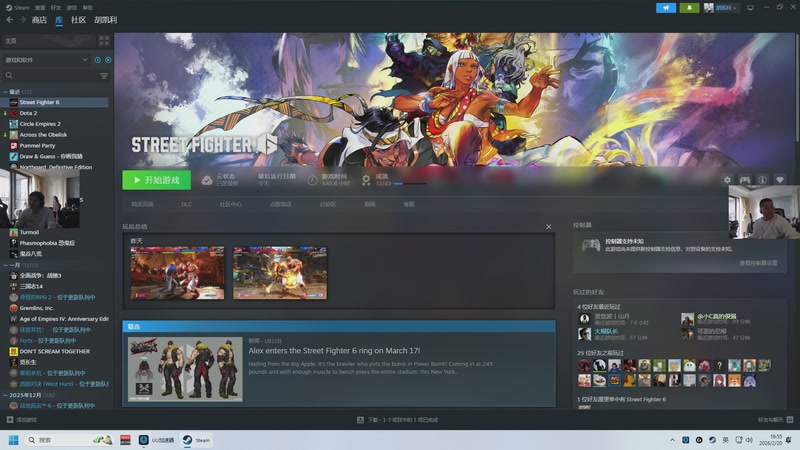Click the blue announcements megaphone button
800x450 pixels.
(666, 8)
